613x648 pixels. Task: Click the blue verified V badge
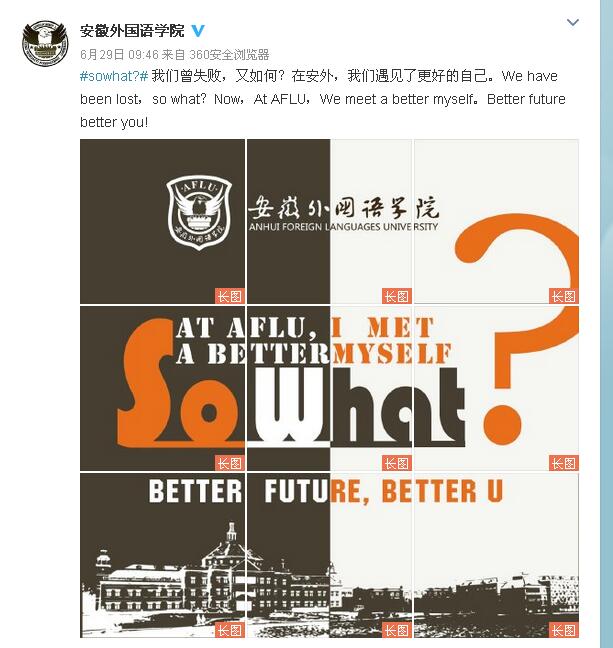(x=198, y=31)
